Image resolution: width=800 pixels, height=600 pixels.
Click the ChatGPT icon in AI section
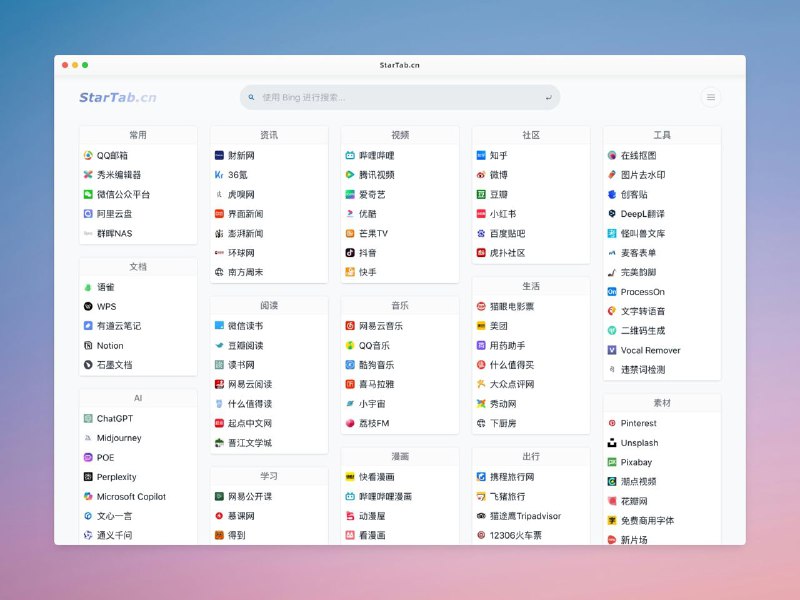click(88, 419)
